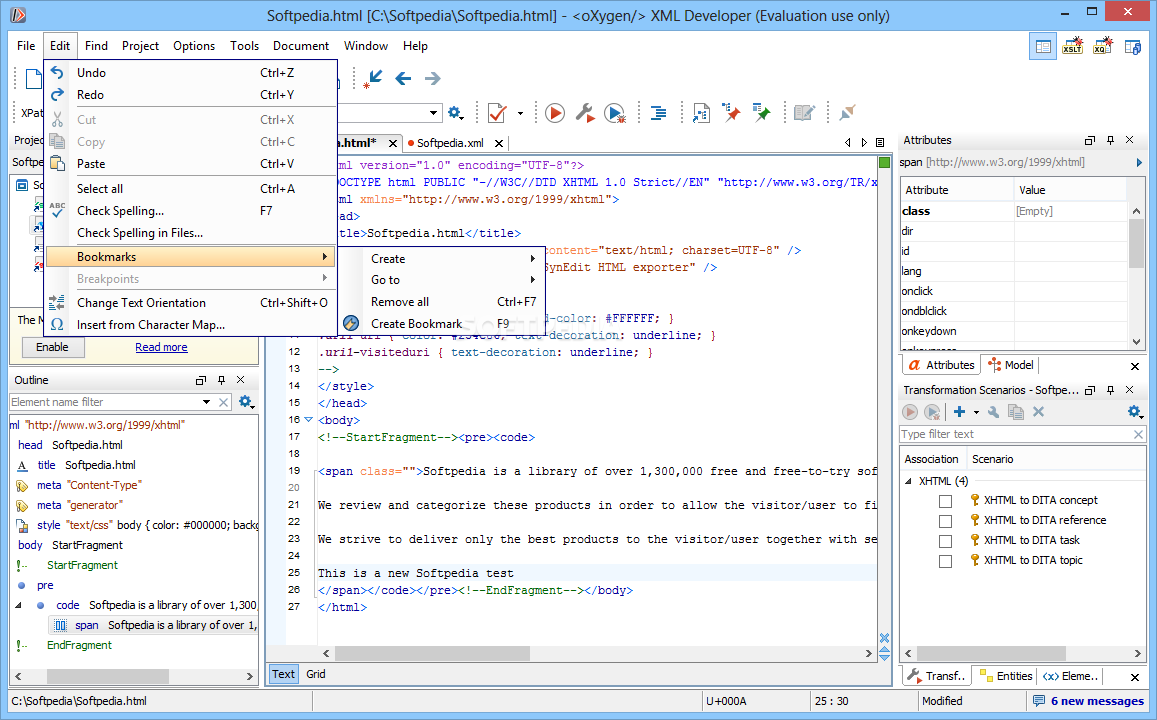Switch to the Softpedia.xml editor tab

point(450,143)
